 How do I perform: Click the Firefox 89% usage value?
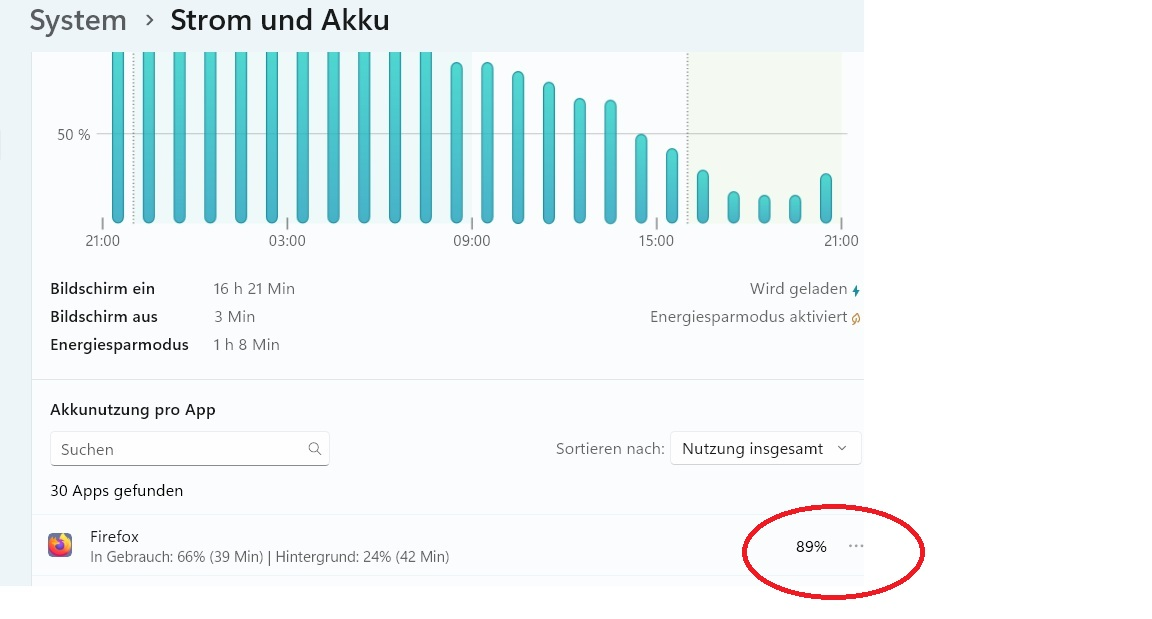pos(811,547)
